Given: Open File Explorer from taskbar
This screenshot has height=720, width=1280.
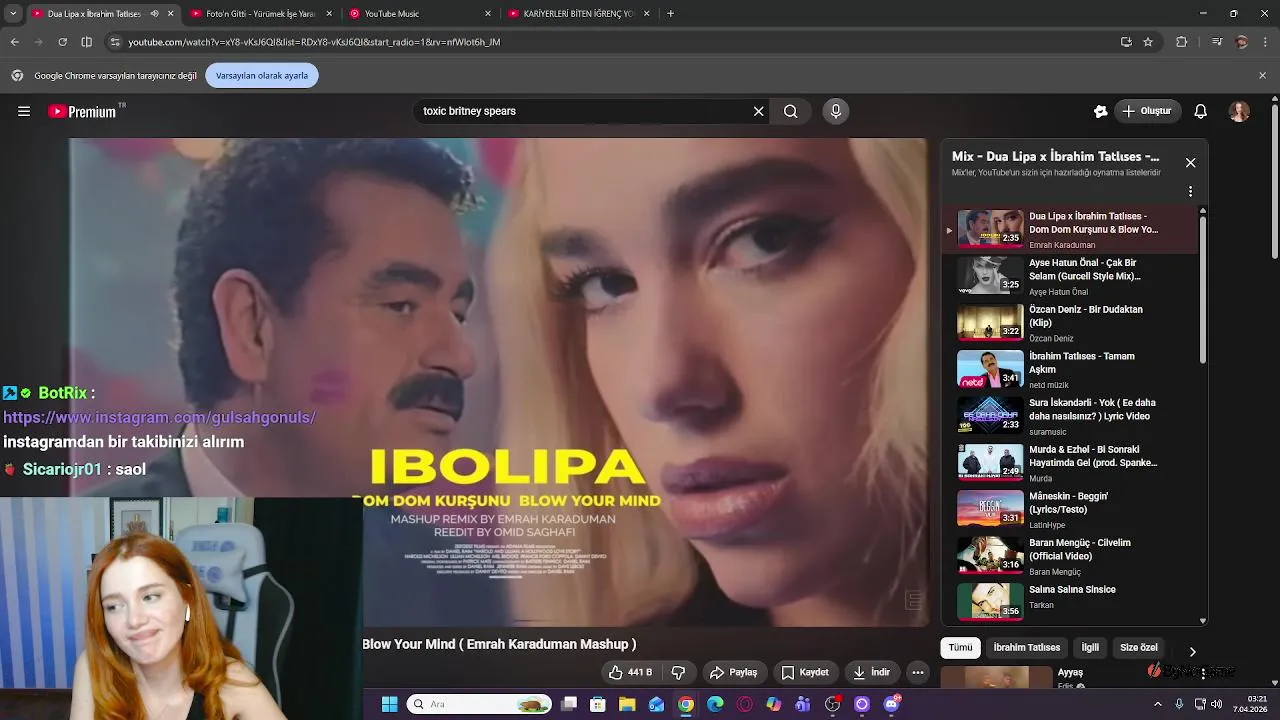Looking at the screenshot, I should tap(627, 705).
